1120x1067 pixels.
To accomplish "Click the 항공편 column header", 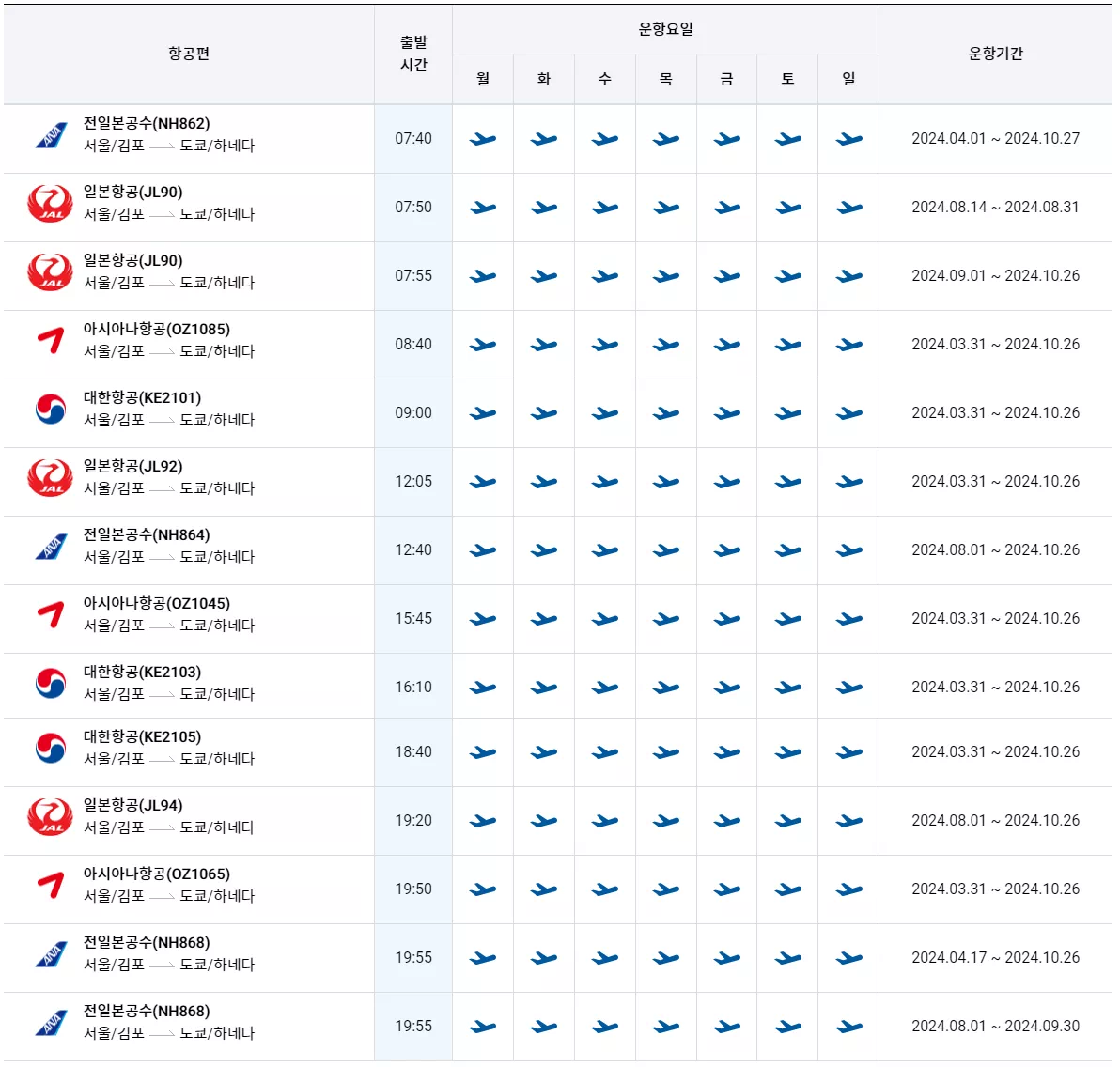I will tap(189, 54).
